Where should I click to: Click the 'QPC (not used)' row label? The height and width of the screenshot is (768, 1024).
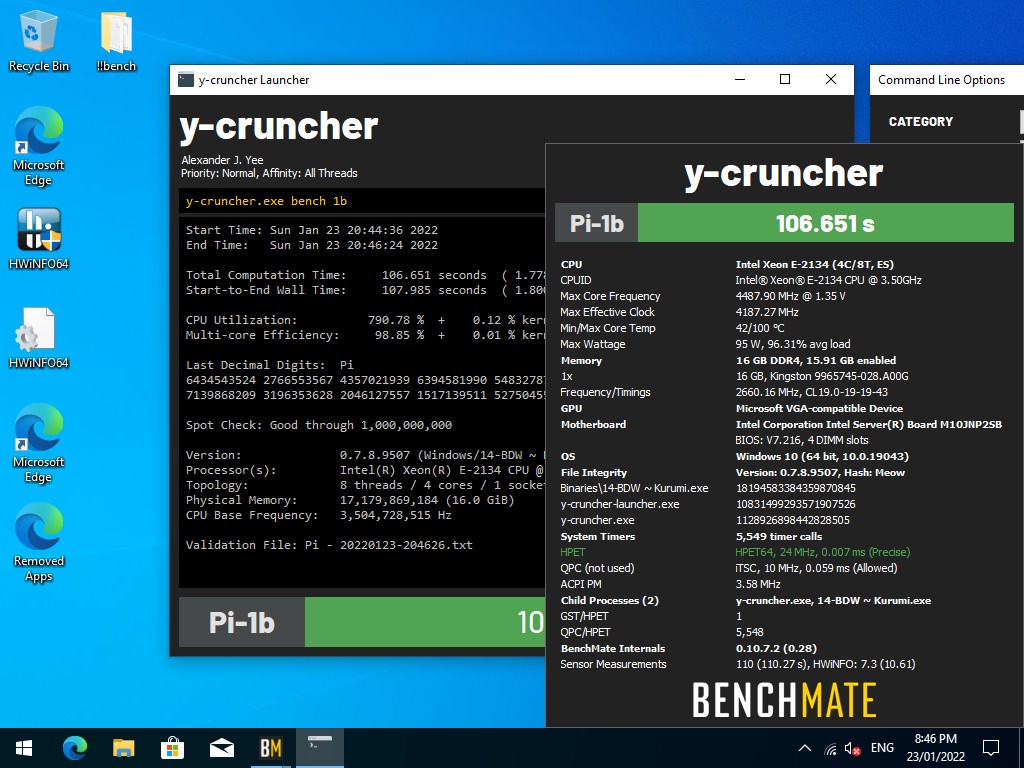[x=597, y=569]
